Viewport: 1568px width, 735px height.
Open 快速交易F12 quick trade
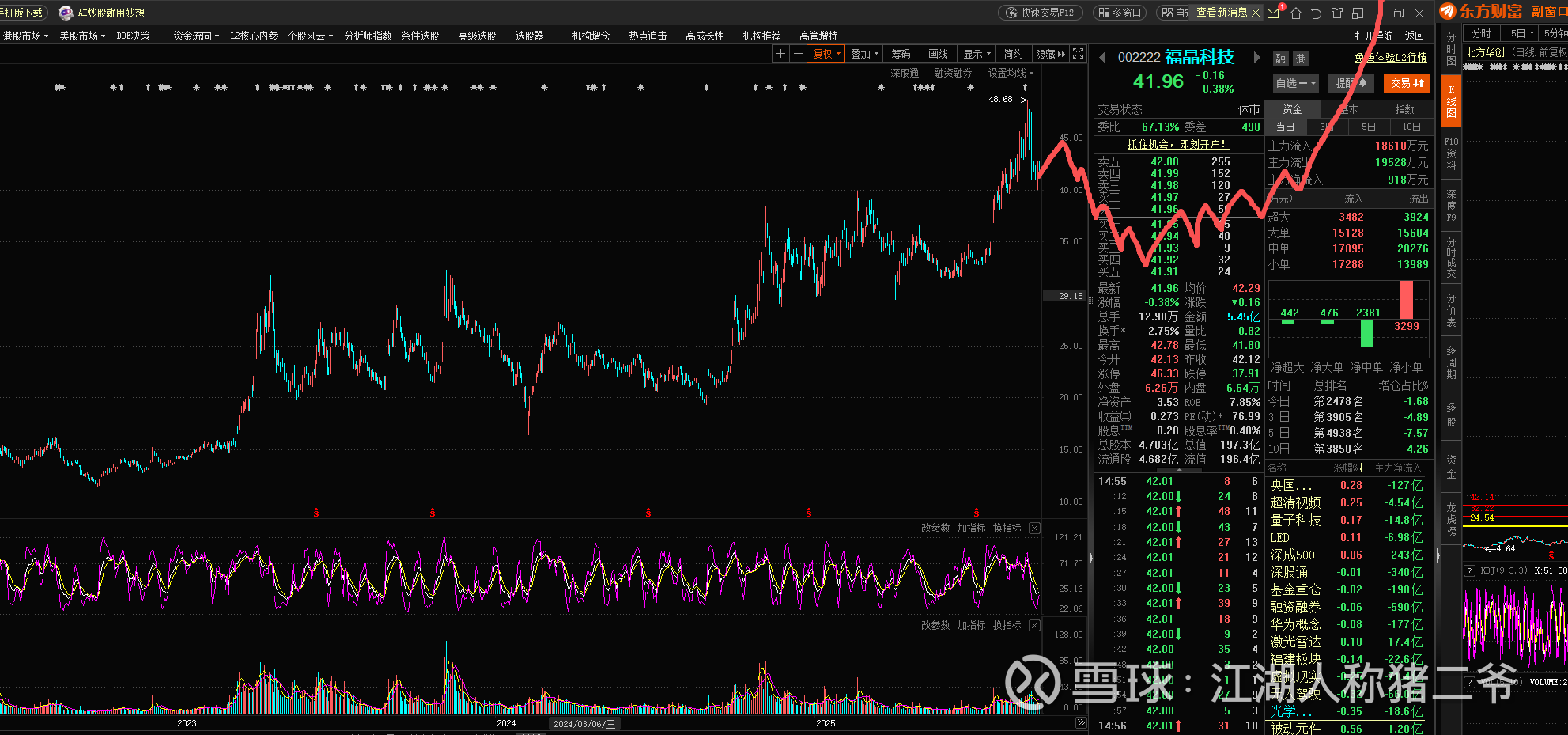(x=1041, y=13)
